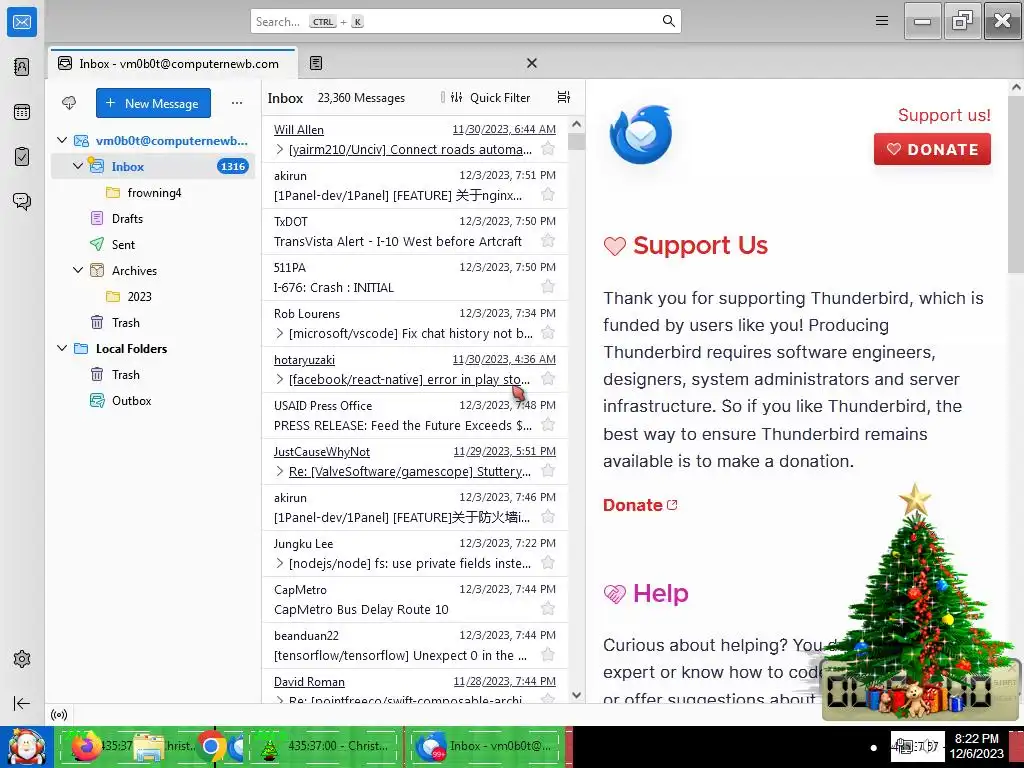The width and height of the screenshot is (1024, 768).
Task: Open the Tasks space
Action: (22, 157)
